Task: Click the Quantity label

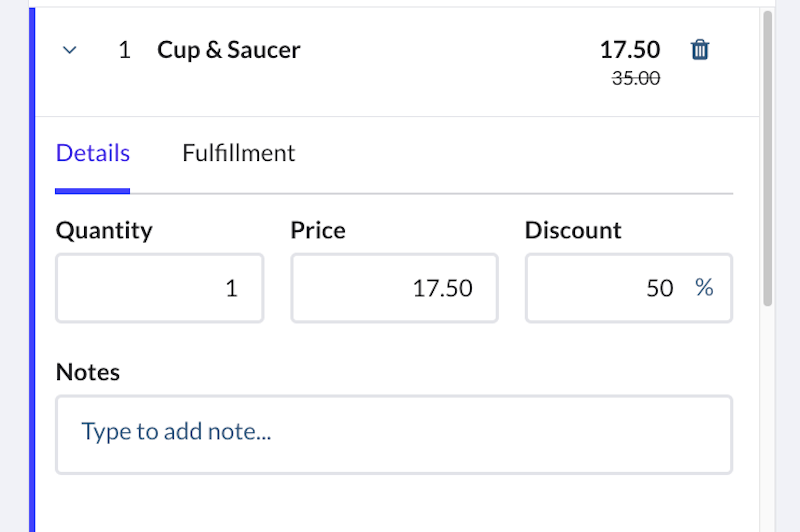Action: tap(104, 230)
